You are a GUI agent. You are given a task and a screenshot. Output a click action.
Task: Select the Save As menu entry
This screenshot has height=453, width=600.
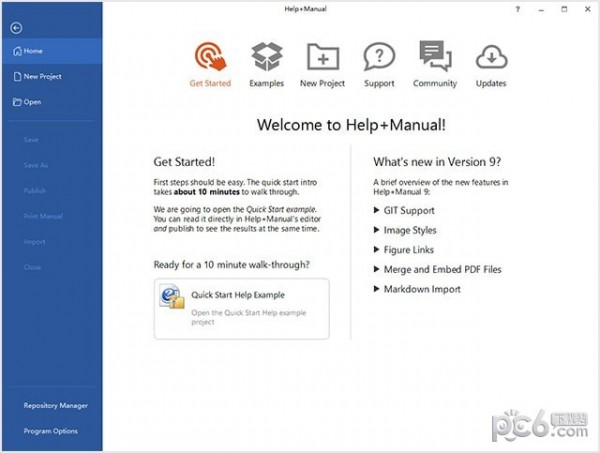click(36, 165)
